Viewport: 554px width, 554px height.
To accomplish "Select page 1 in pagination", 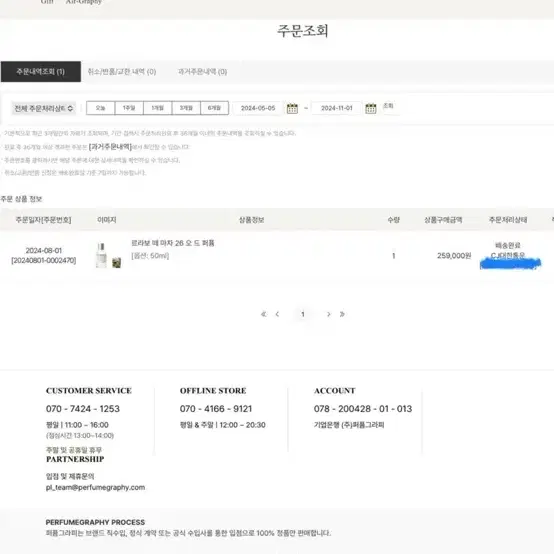I will [x=303, y=314].
